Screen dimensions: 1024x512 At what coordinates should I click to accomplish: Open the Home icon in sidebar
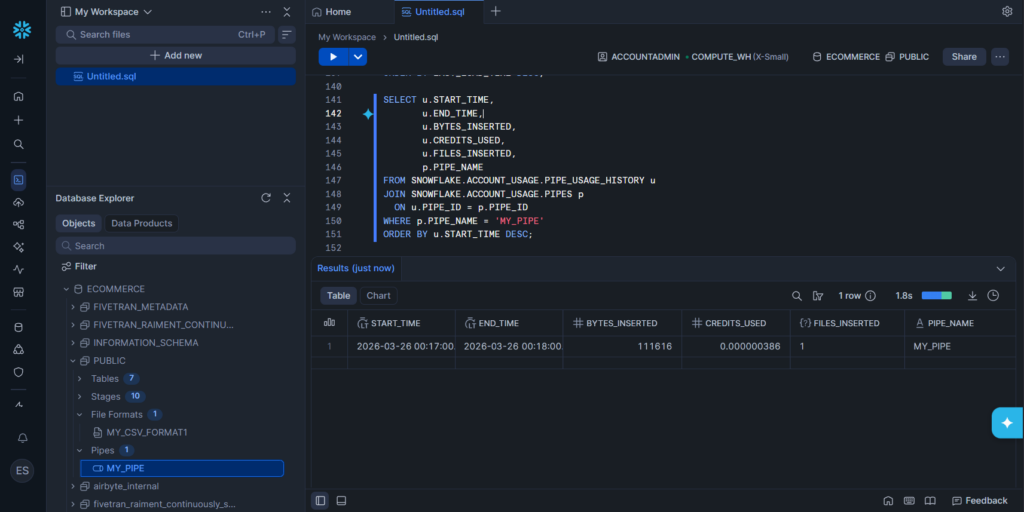[x=18, y=96]
